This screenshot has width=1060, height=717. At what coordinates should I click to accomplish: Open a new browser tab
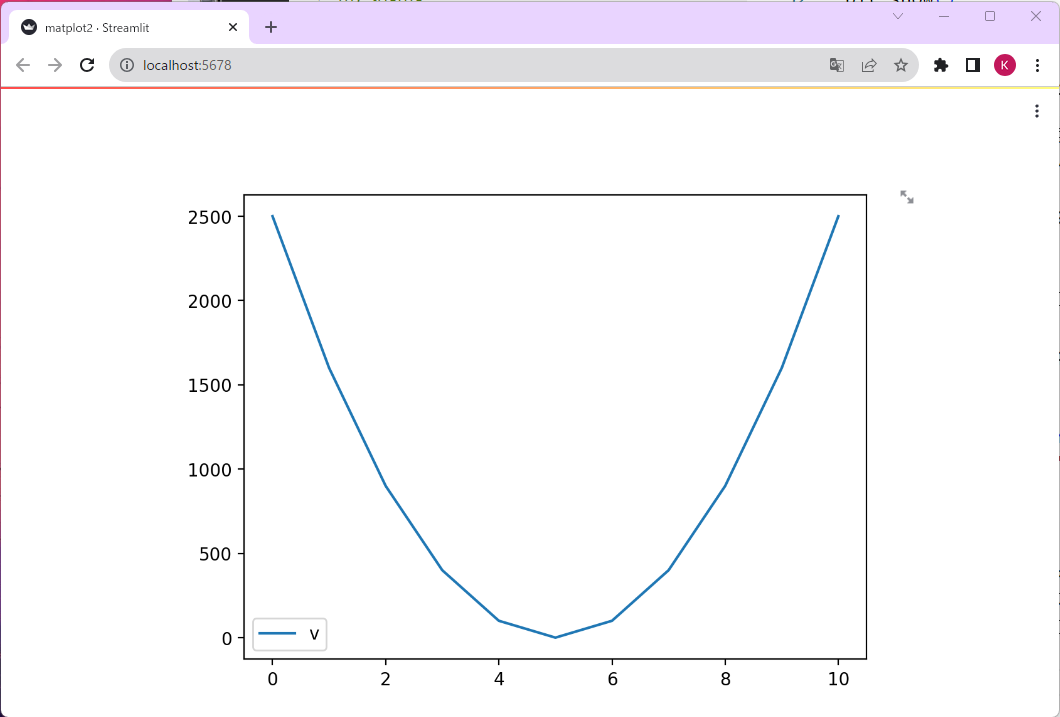270,27
